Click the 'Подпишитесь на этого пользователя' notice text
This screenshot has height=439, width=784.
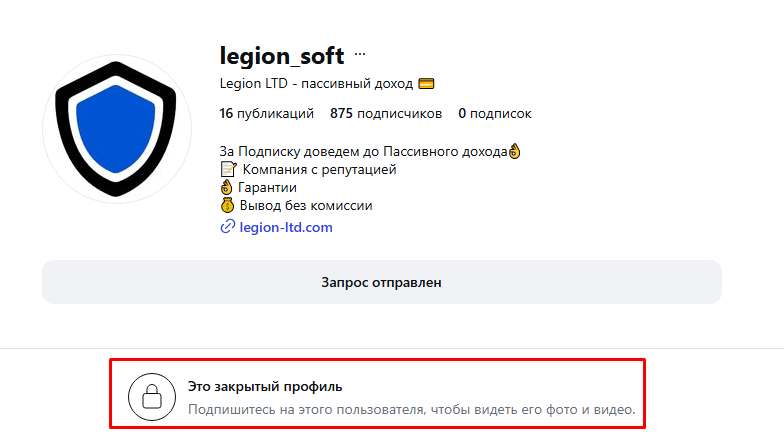[x=412, y=410]
